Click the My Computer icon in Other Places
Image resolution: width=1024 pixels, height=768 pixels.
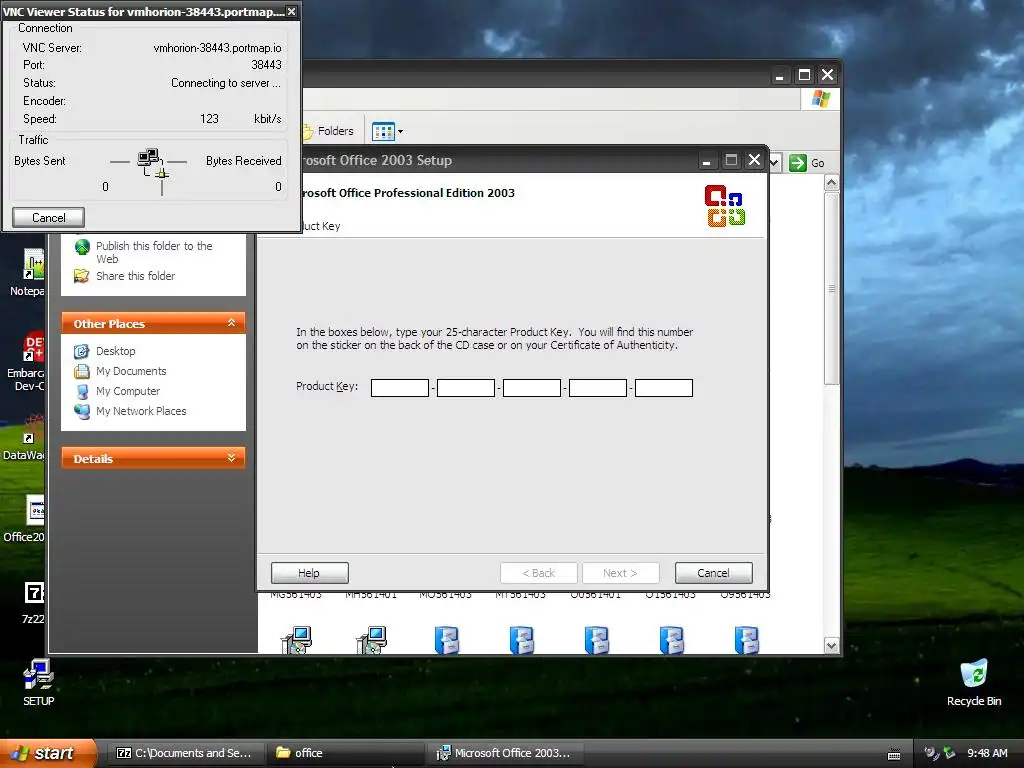pos(82,392)
